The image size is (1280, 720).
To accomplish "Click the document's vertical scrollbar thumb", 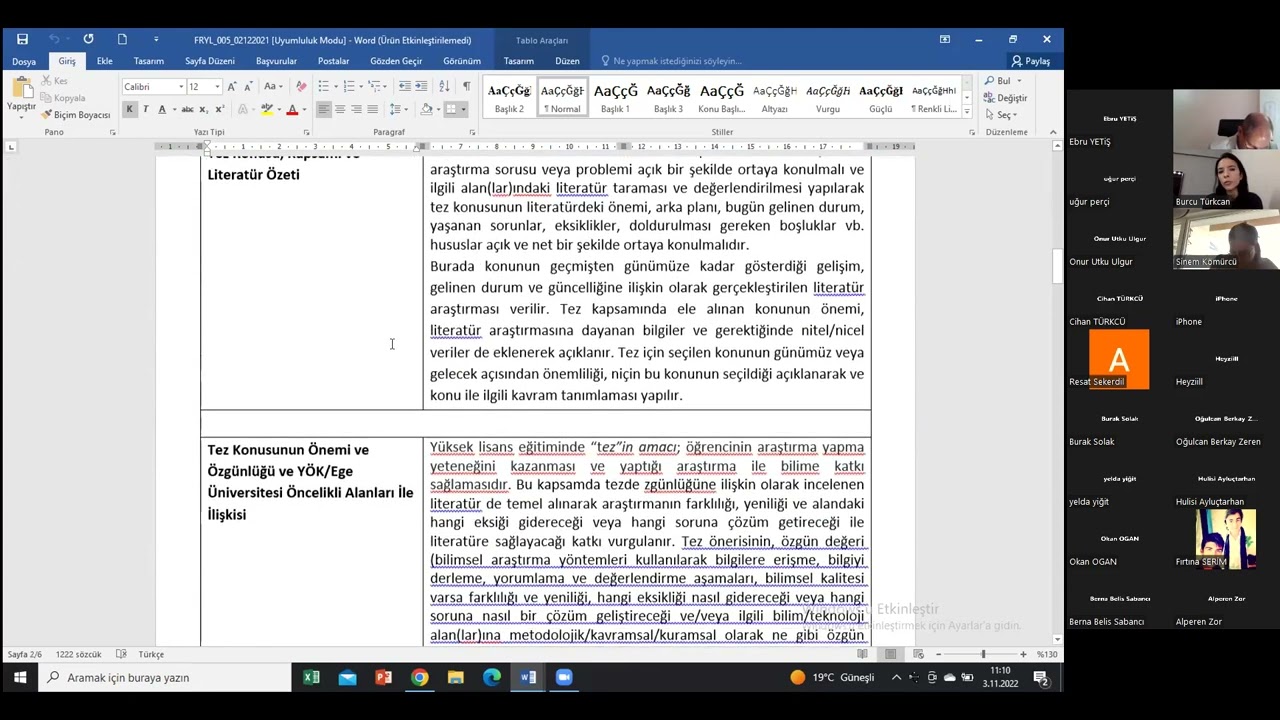I will 1057,266.
